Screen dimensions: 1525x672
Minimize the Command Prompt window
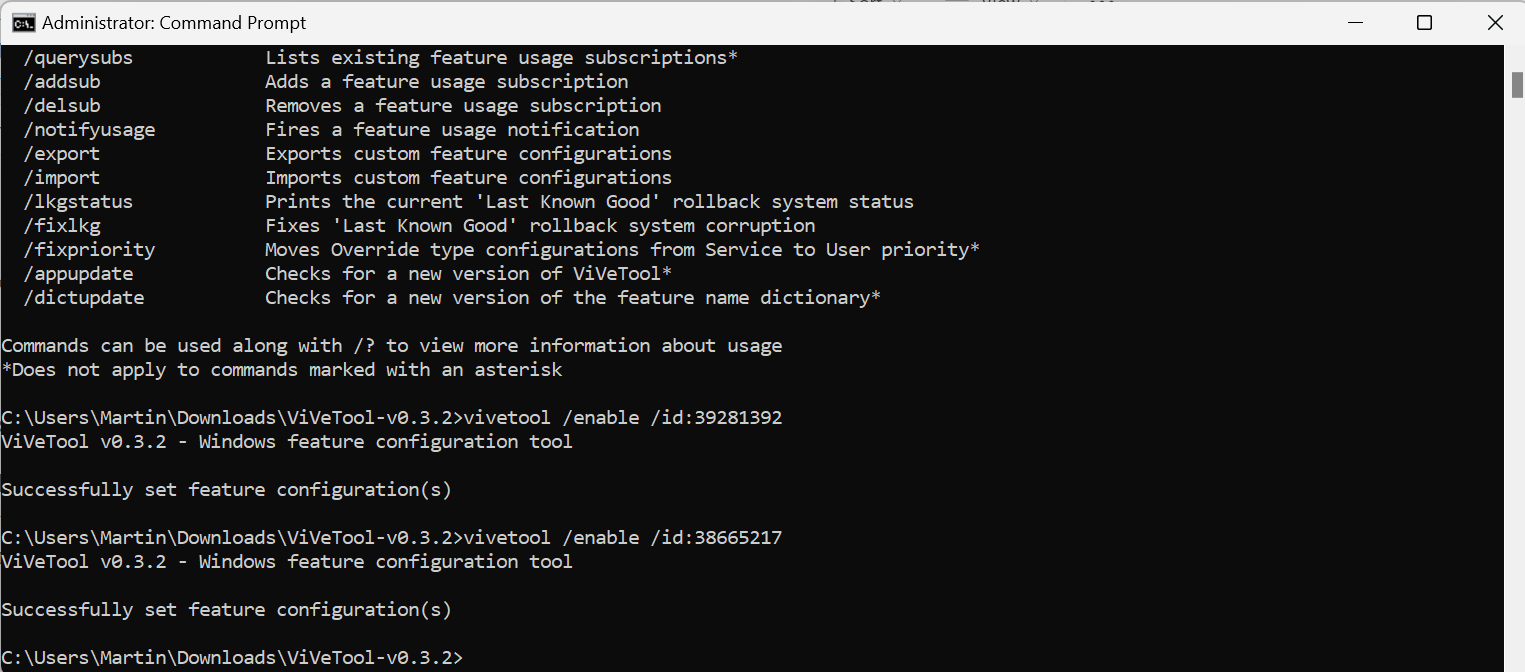(x=1356, y=22)
